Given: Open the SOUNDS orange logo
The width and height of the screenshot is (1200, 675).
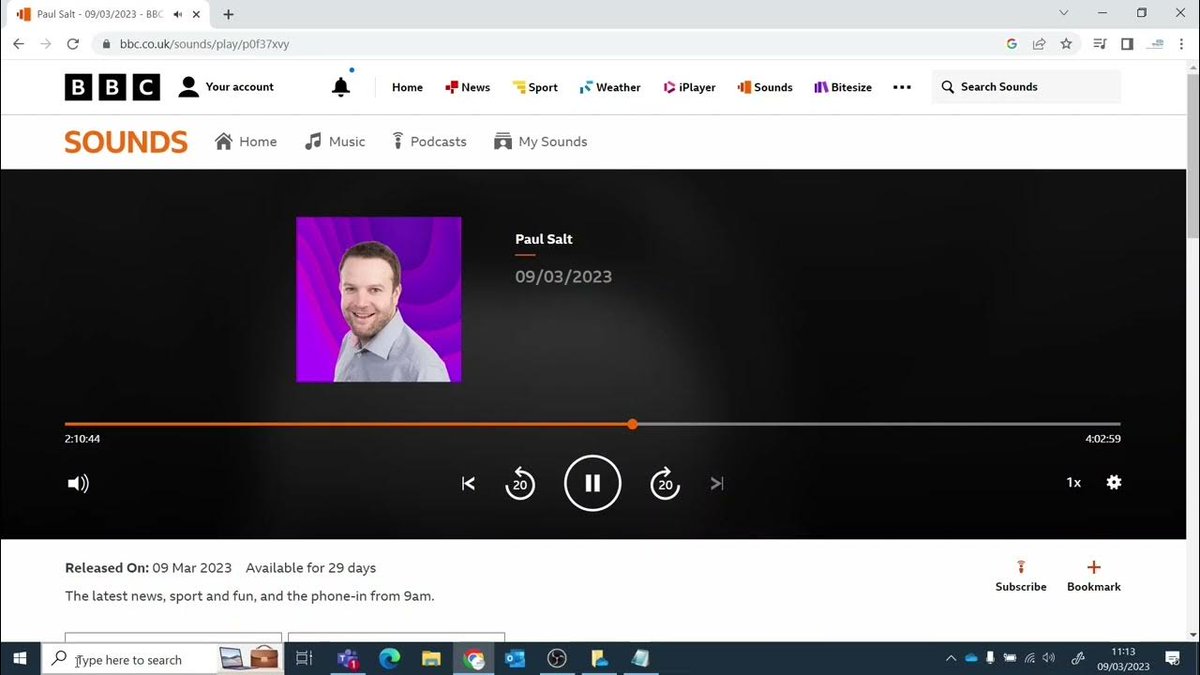Looking at the screenshot, I should click(x=126, y=142).
